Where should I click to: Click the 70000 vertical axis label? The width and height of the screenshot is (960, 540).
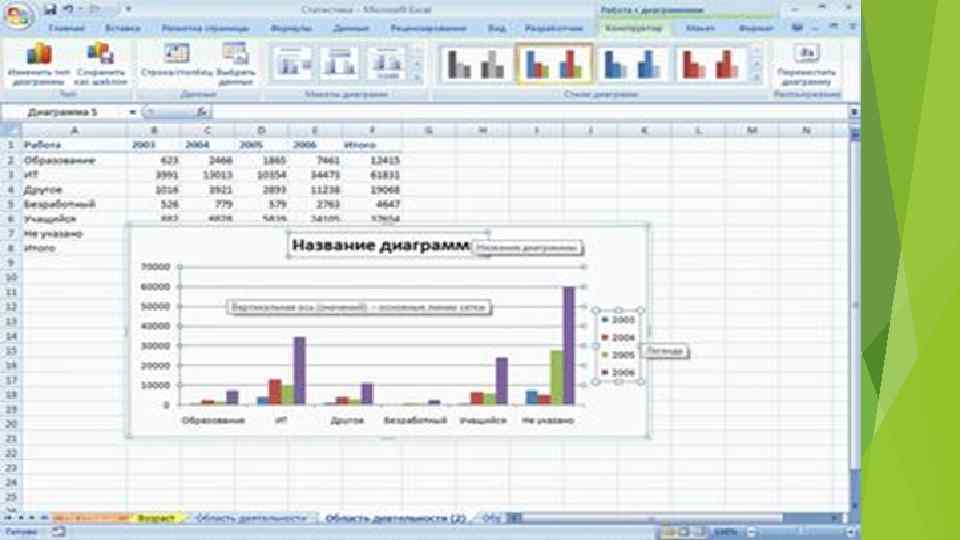pos(155,267)
